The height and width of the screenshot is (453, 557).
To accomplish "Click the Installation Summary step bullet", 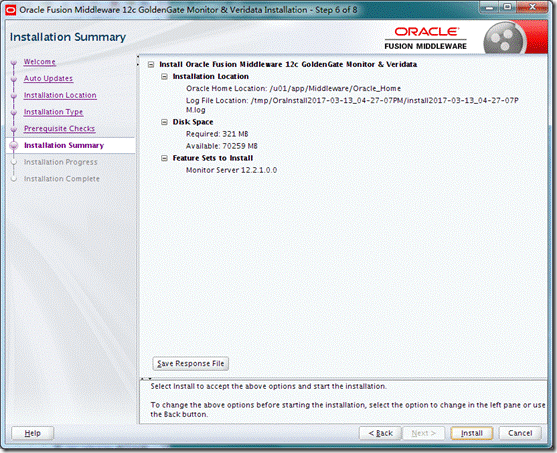I will point(14,145).
